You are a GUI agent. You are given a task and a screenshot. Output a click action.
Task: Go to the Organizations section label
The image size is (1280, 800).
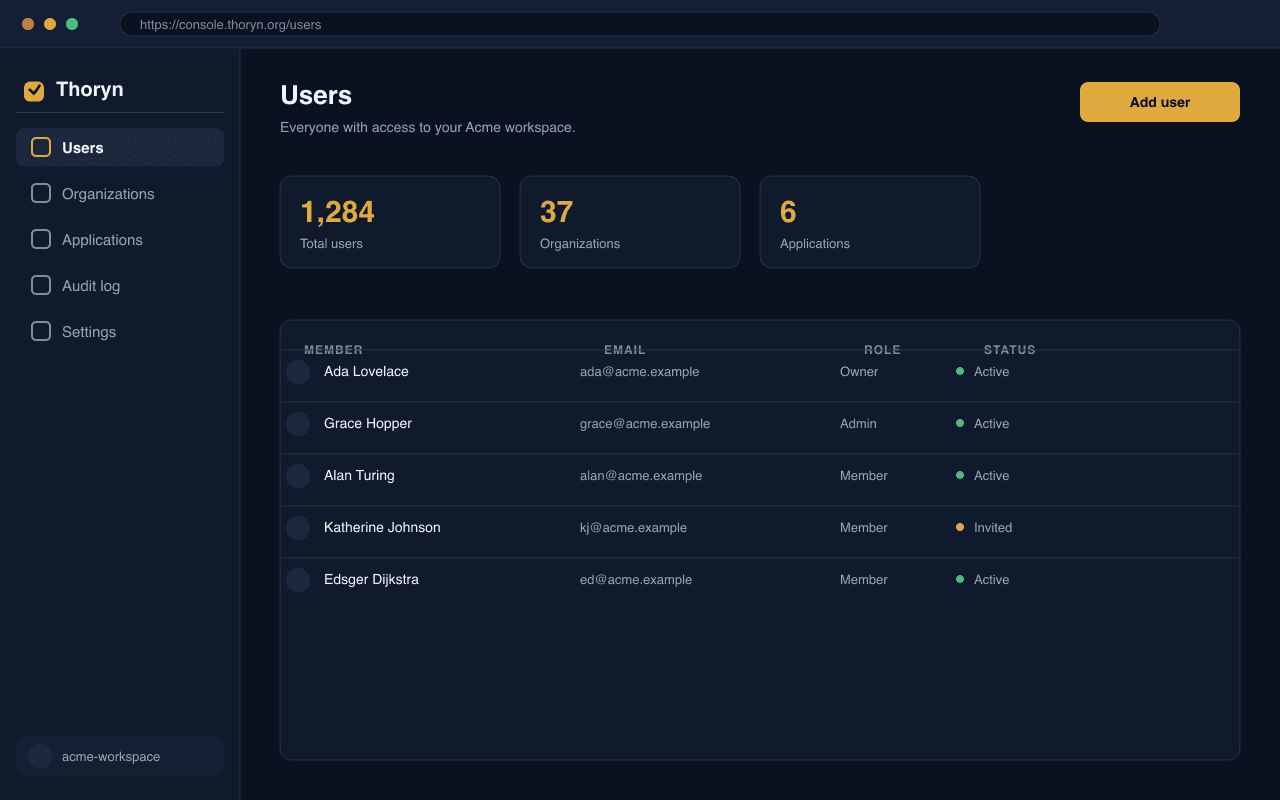(x=108, y=194)
